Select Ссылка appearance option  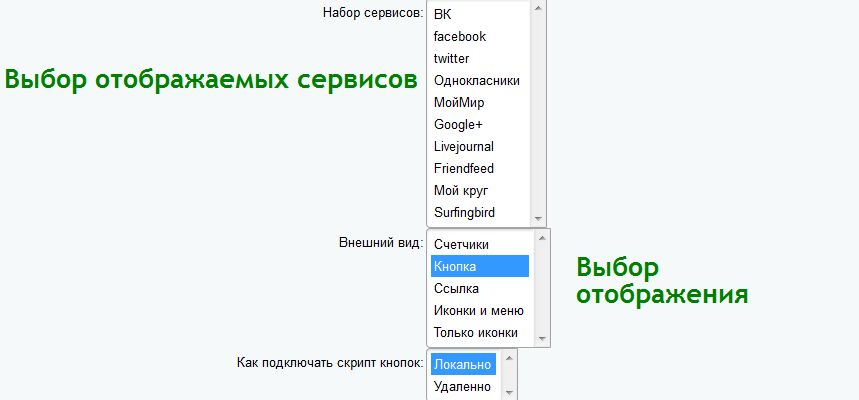coord(457,288)
